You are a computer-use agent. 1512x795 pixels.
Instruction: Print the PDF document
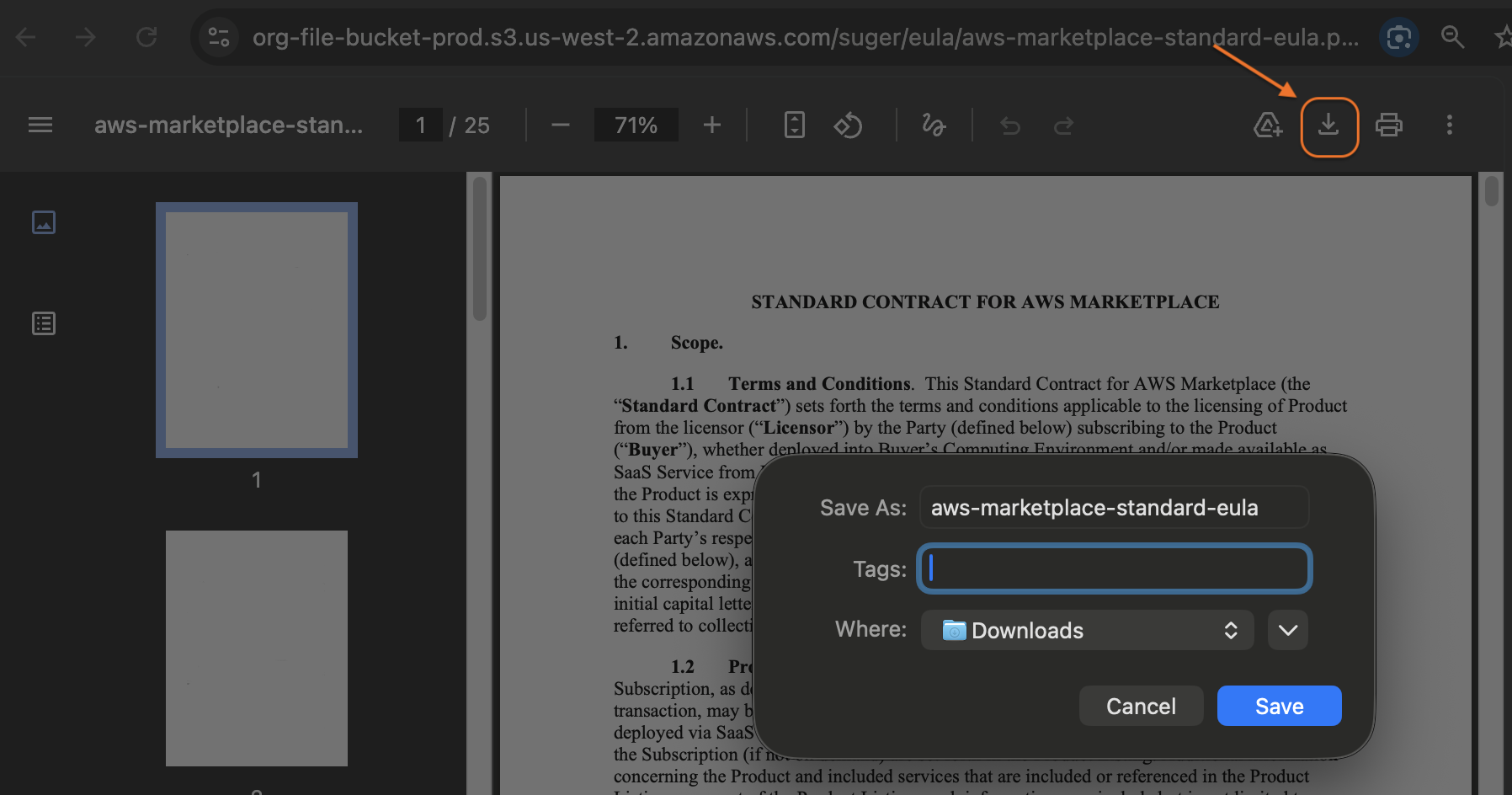1389,125
